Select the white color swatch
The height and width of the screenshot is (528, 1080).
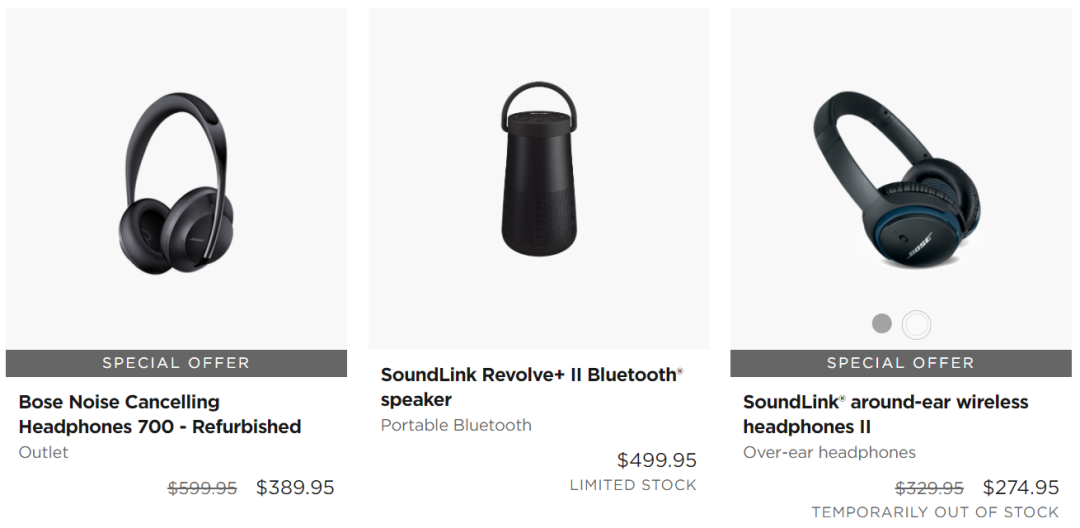(916, 324)
